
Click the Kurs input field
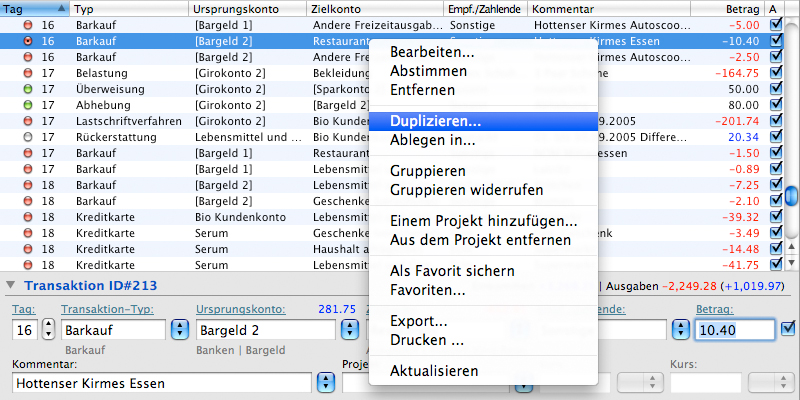[706, 382]
